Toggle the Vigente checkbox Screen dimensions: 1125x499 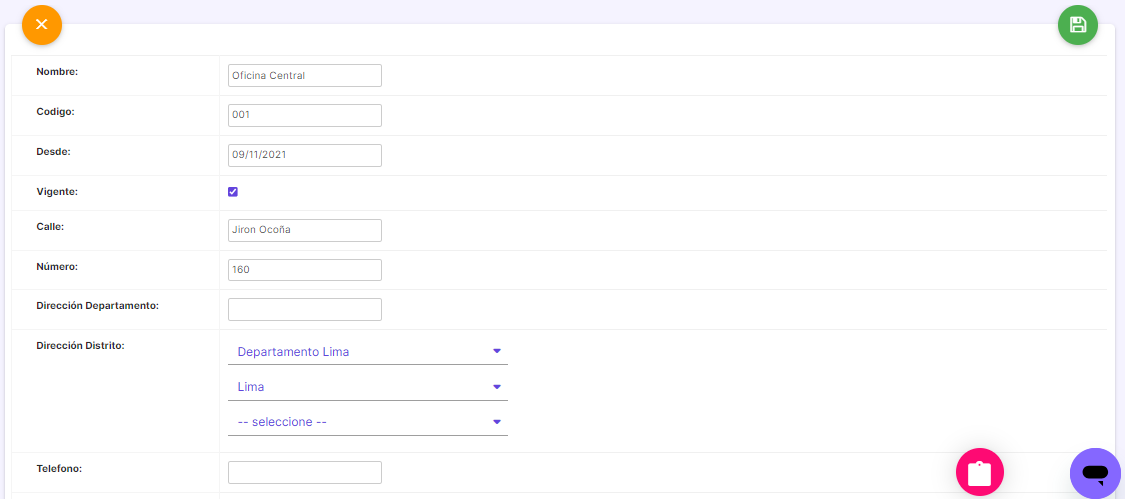tap(232, 192)
